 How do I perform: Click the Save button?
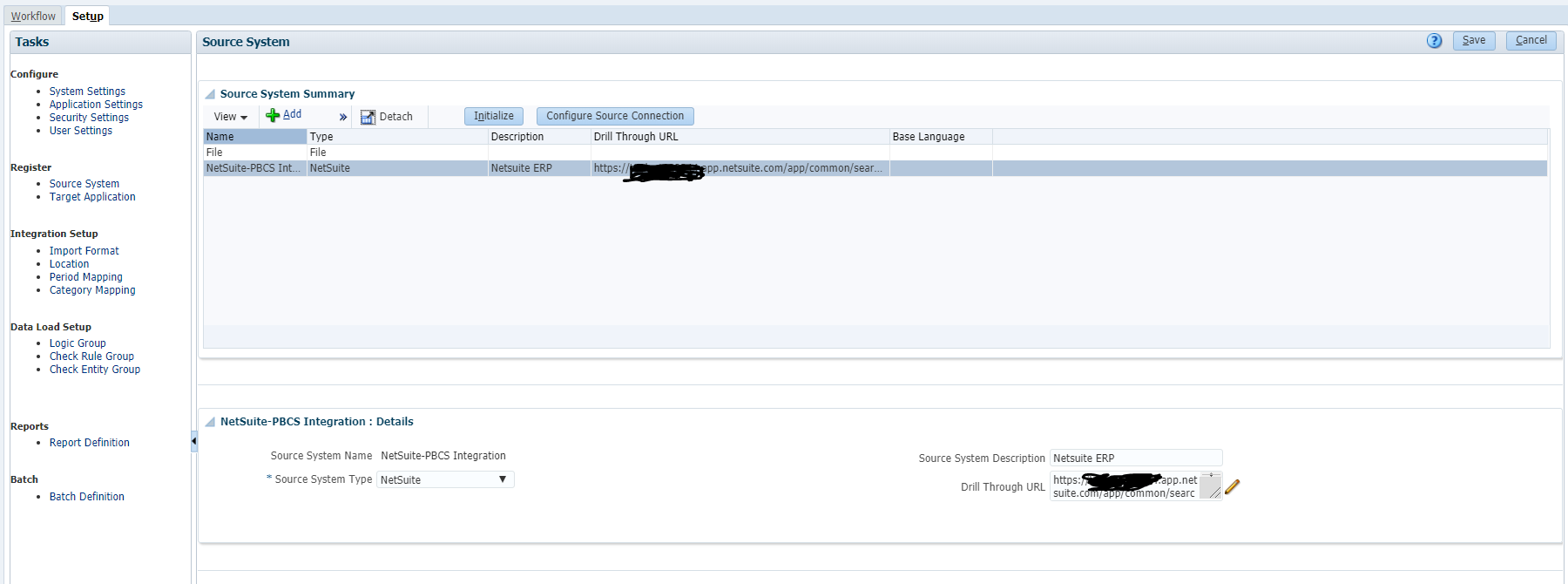point(1473,40)
